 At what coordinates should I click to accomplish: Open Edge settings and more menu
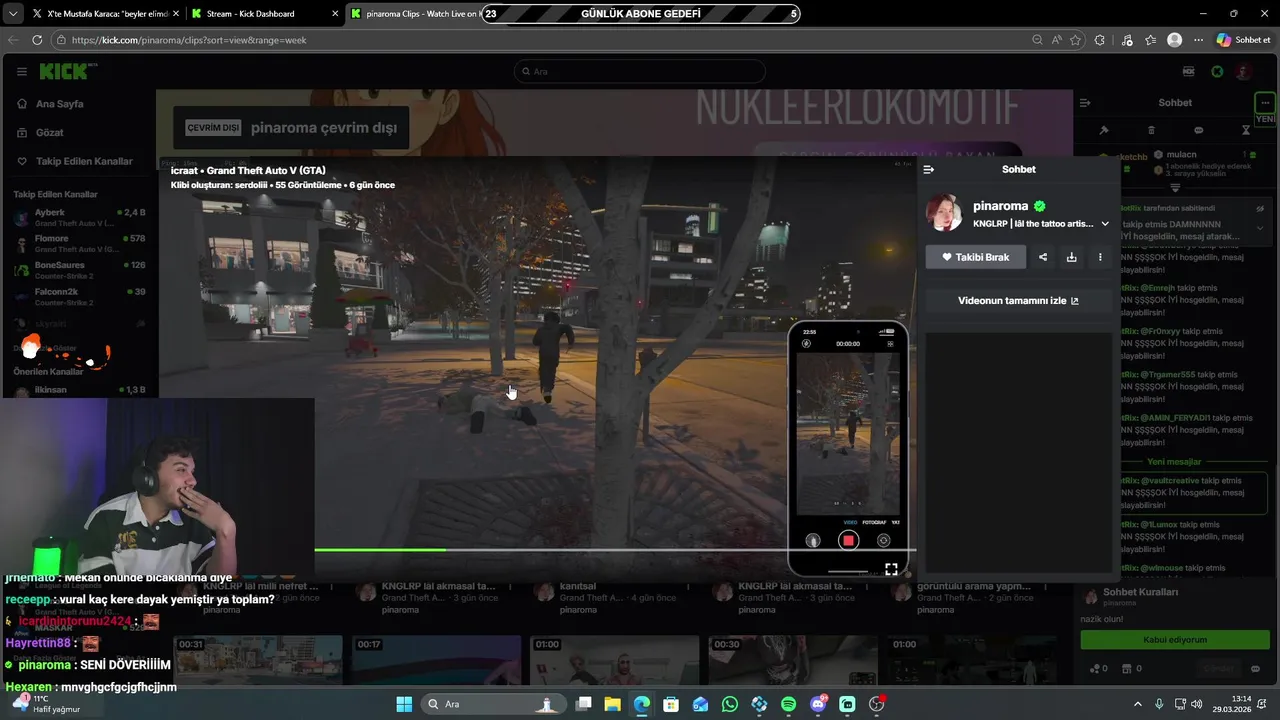(1198, 40)
